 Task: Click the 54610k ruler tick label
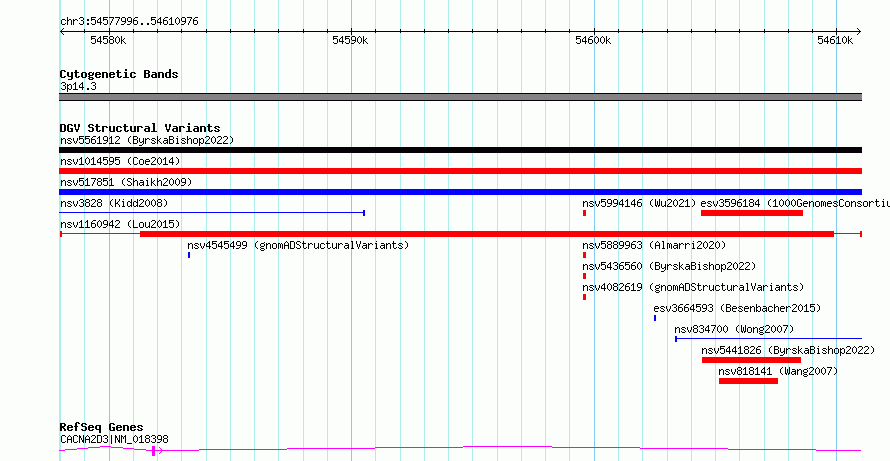836,40
